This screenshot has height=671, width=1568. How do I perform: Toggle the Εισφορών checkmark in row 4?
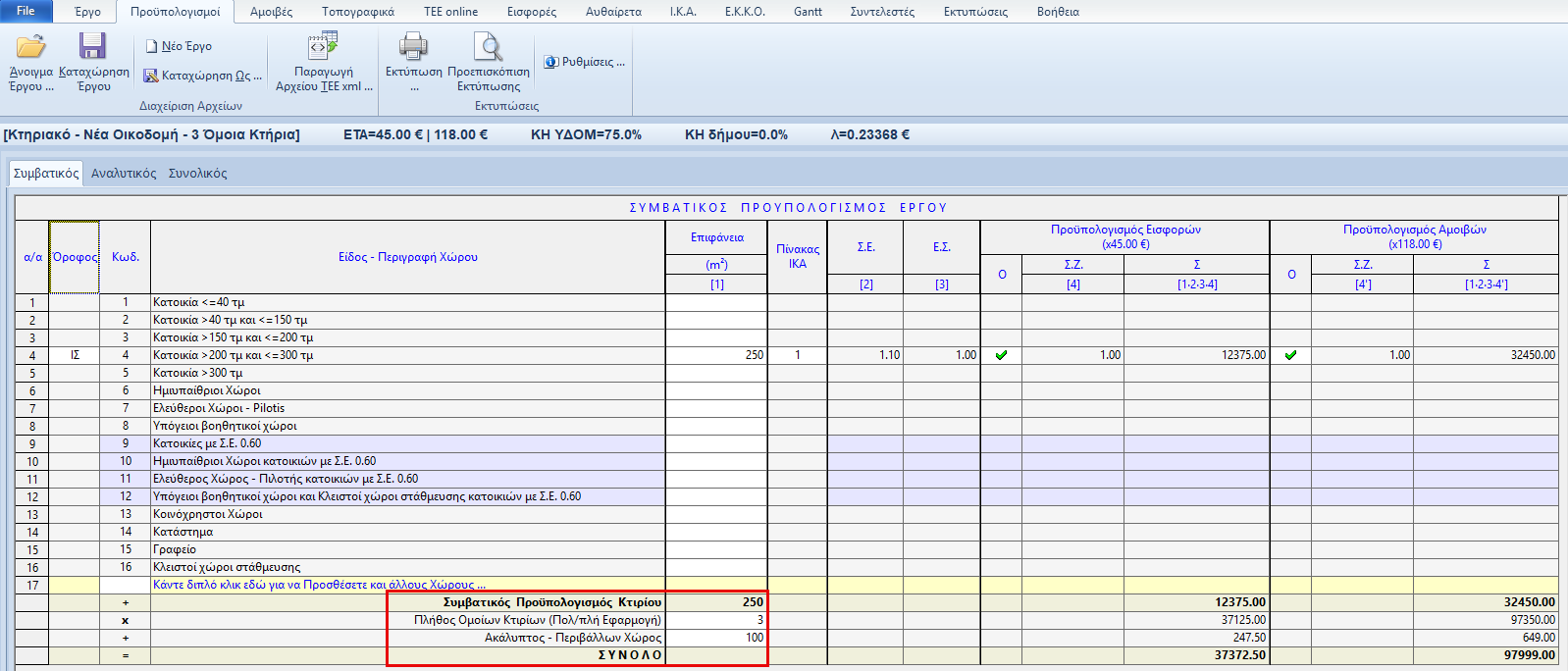(1001, 355)
